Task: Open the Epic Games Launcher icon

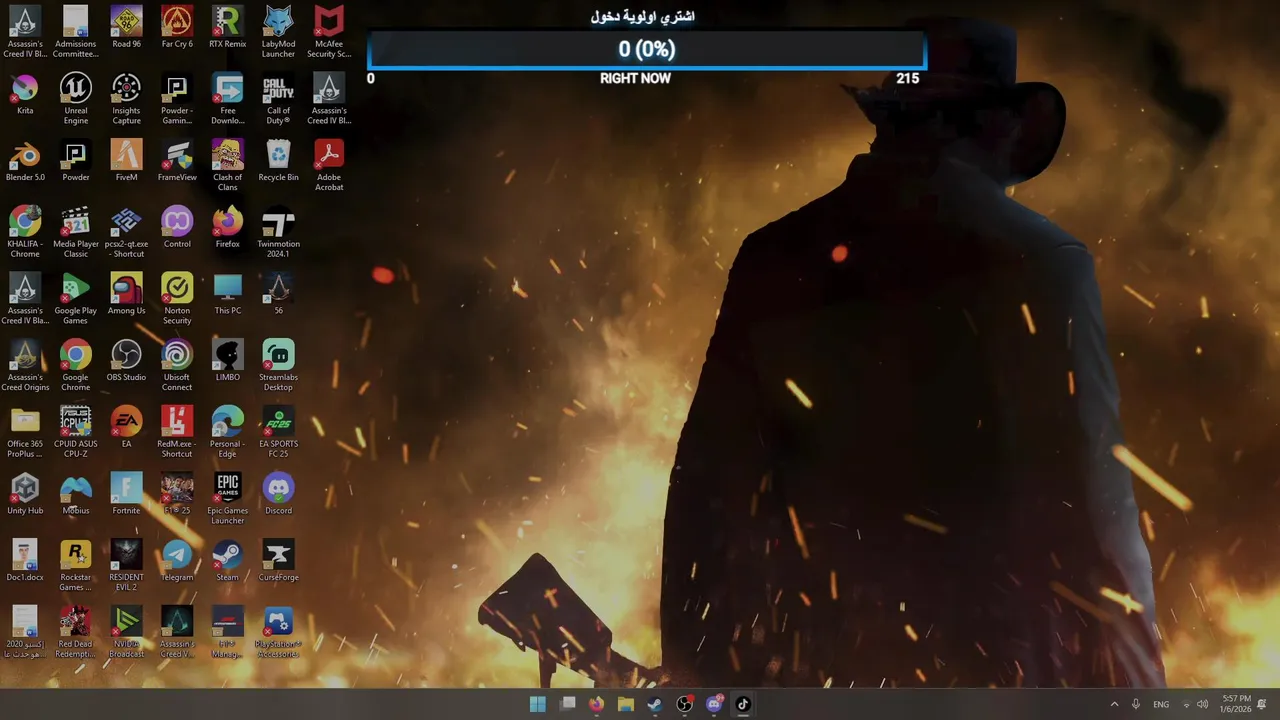Action: (227, 499)
